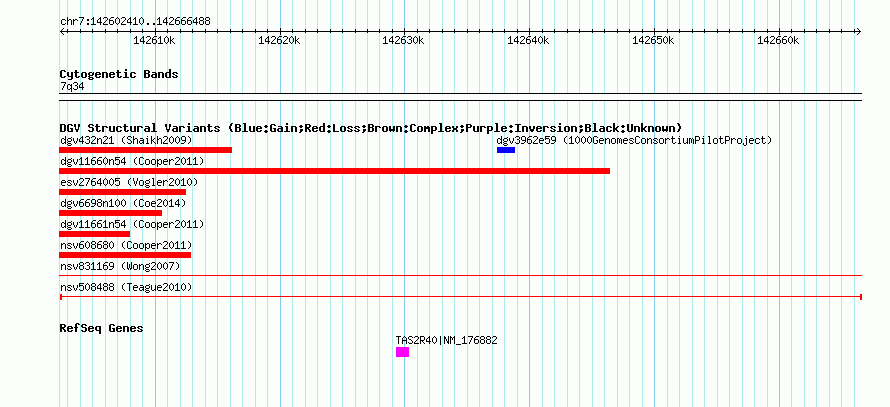The height and width of the screenshot is (407, 890).
Task: Open the nsv608680 (Cooper2011) label
Action: pos(126,245)
